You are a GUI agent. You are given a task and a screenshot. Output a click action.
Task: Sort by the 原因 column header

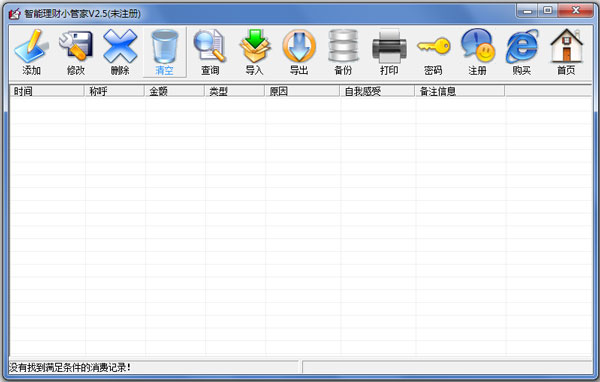tap(303, 91)
